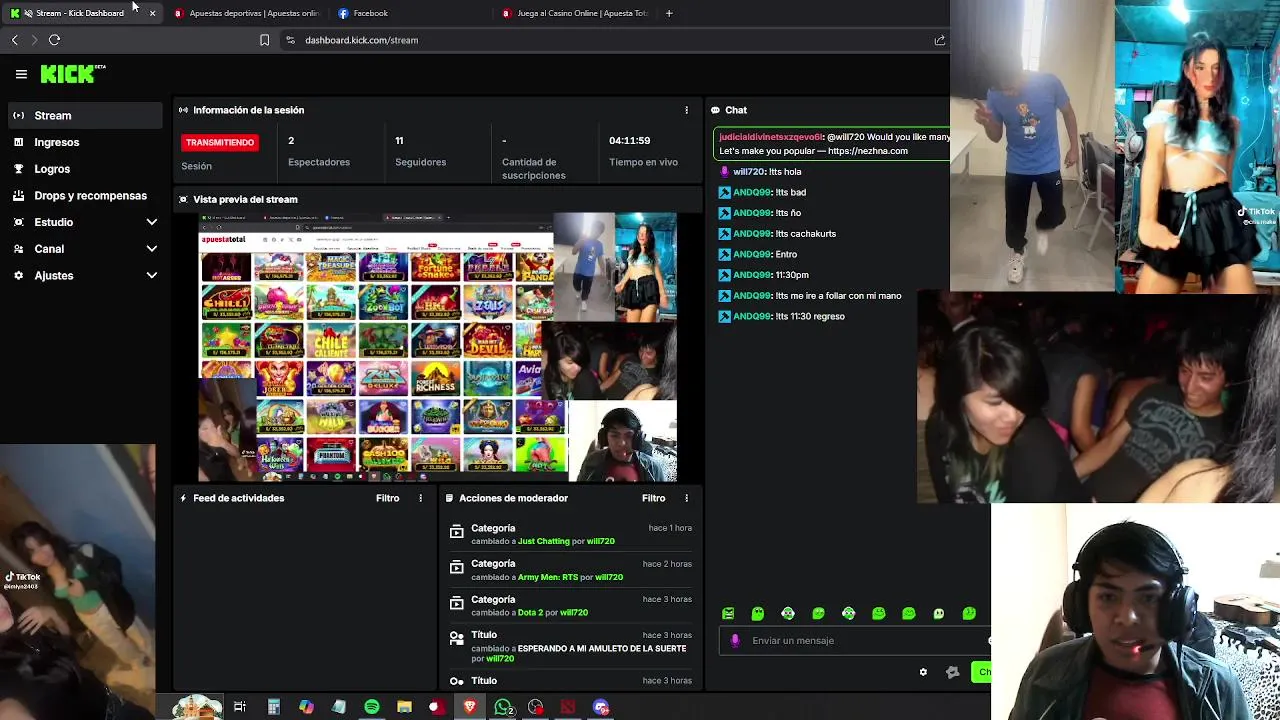Click will720 username on 'Itts hola' message
Image resolution: width=1280 pixels, height=720 pixels.
point(748,172)
